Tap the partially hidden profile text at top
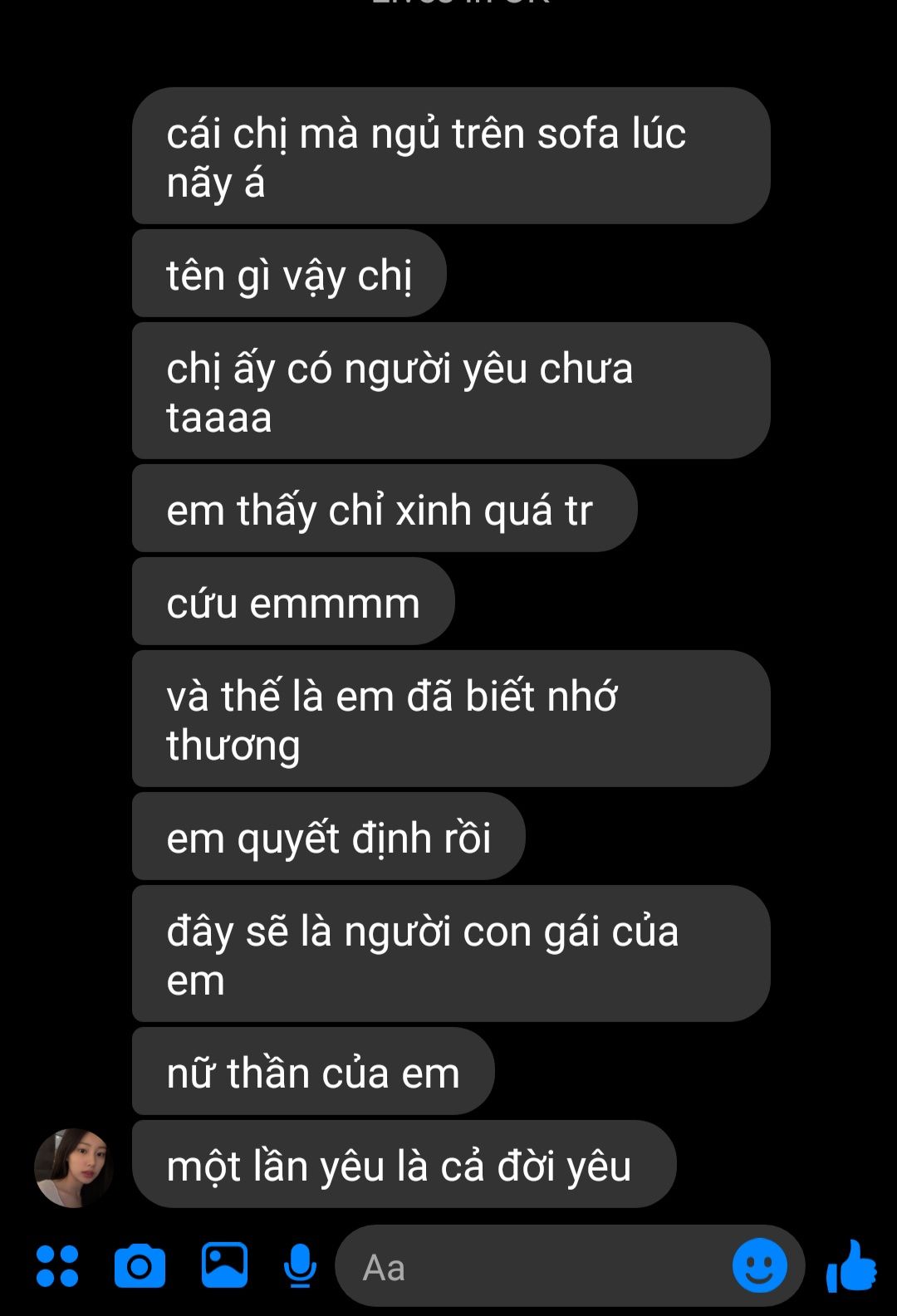 point(461,2)
